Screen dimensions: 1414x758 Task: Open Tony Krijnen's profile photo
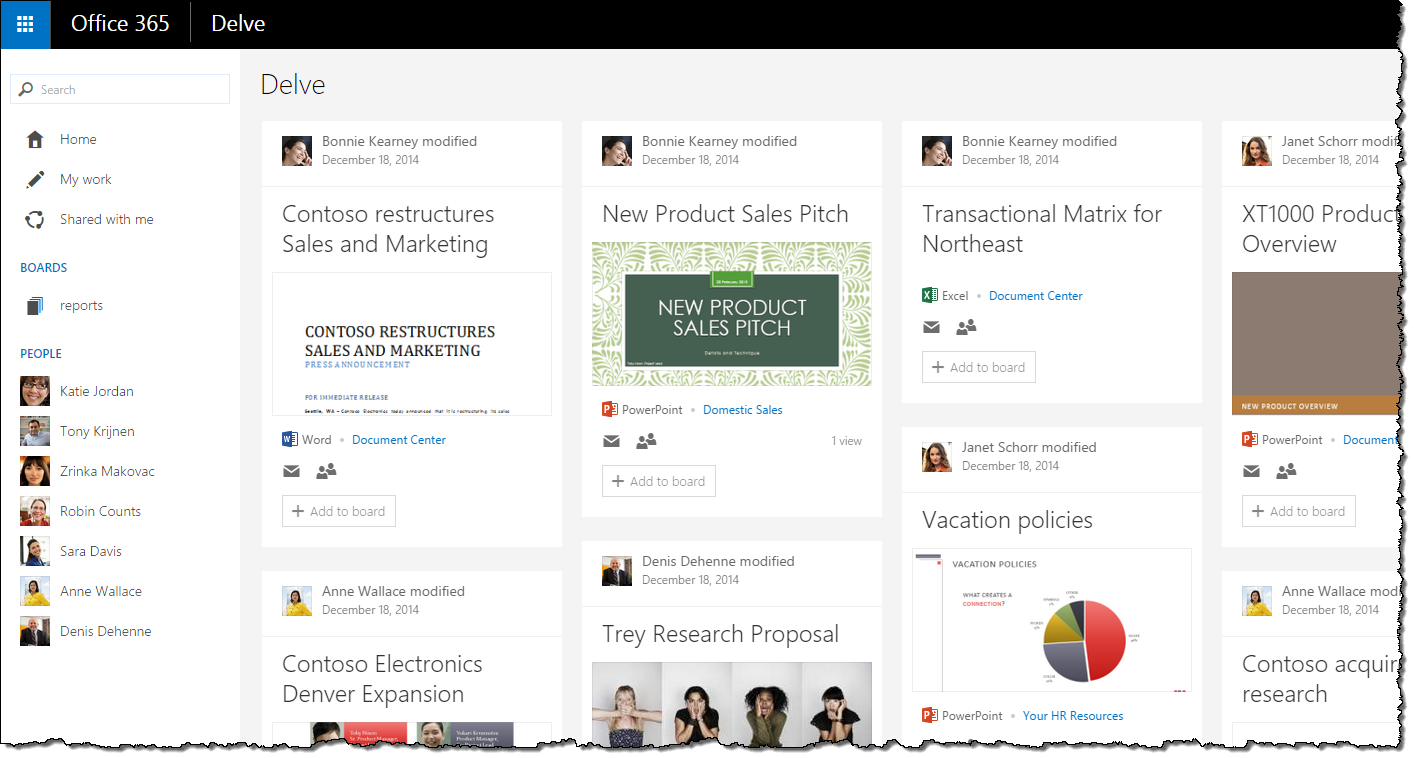35,431
